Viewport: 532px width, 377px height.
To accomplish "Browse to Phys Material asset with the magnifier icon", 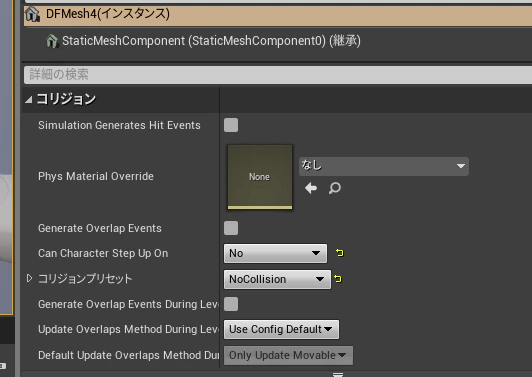I will coord(335,188).
